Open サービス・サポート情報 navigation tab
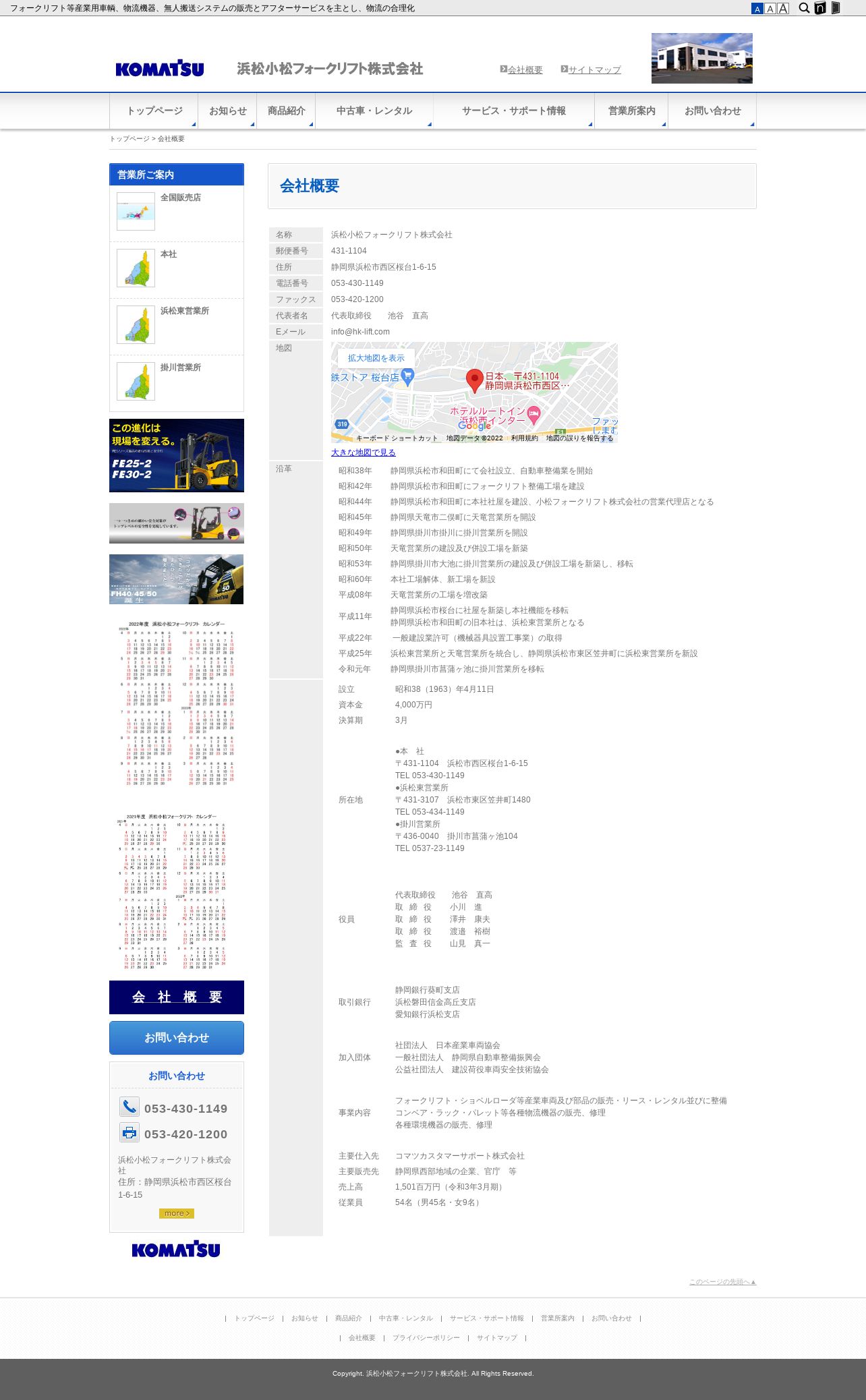The image size is (866, 1400). coord(514,111)
